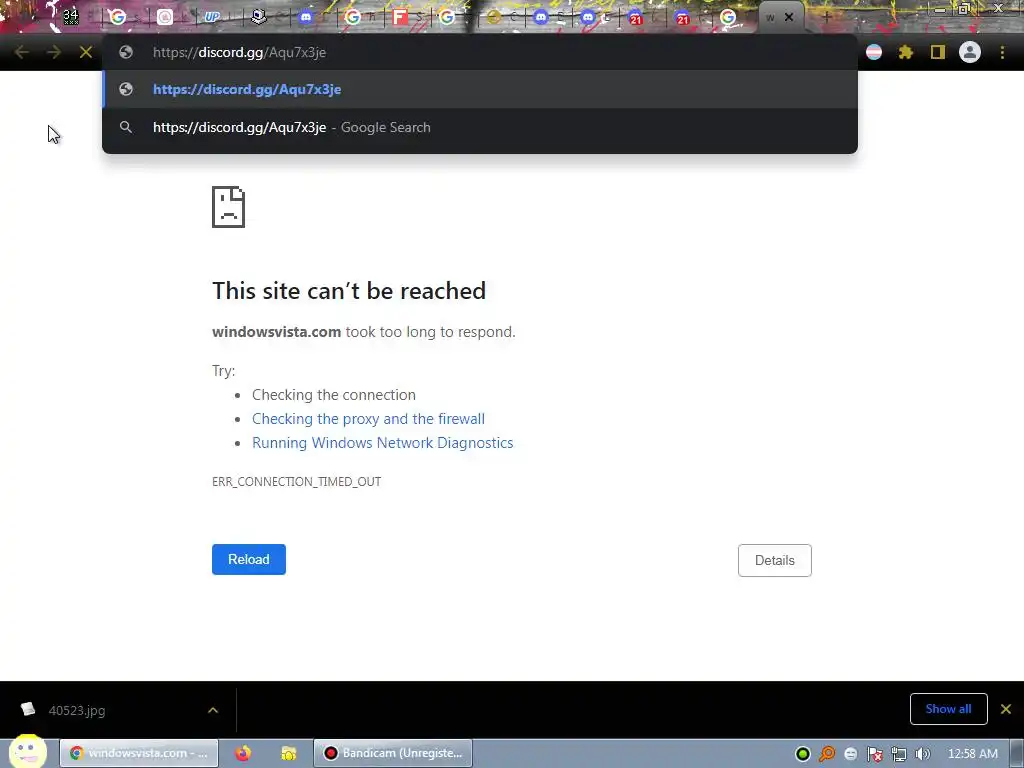1024x768 pixels.
Task: Open a new tab with the plus
Action: click(x=826, y=18)
